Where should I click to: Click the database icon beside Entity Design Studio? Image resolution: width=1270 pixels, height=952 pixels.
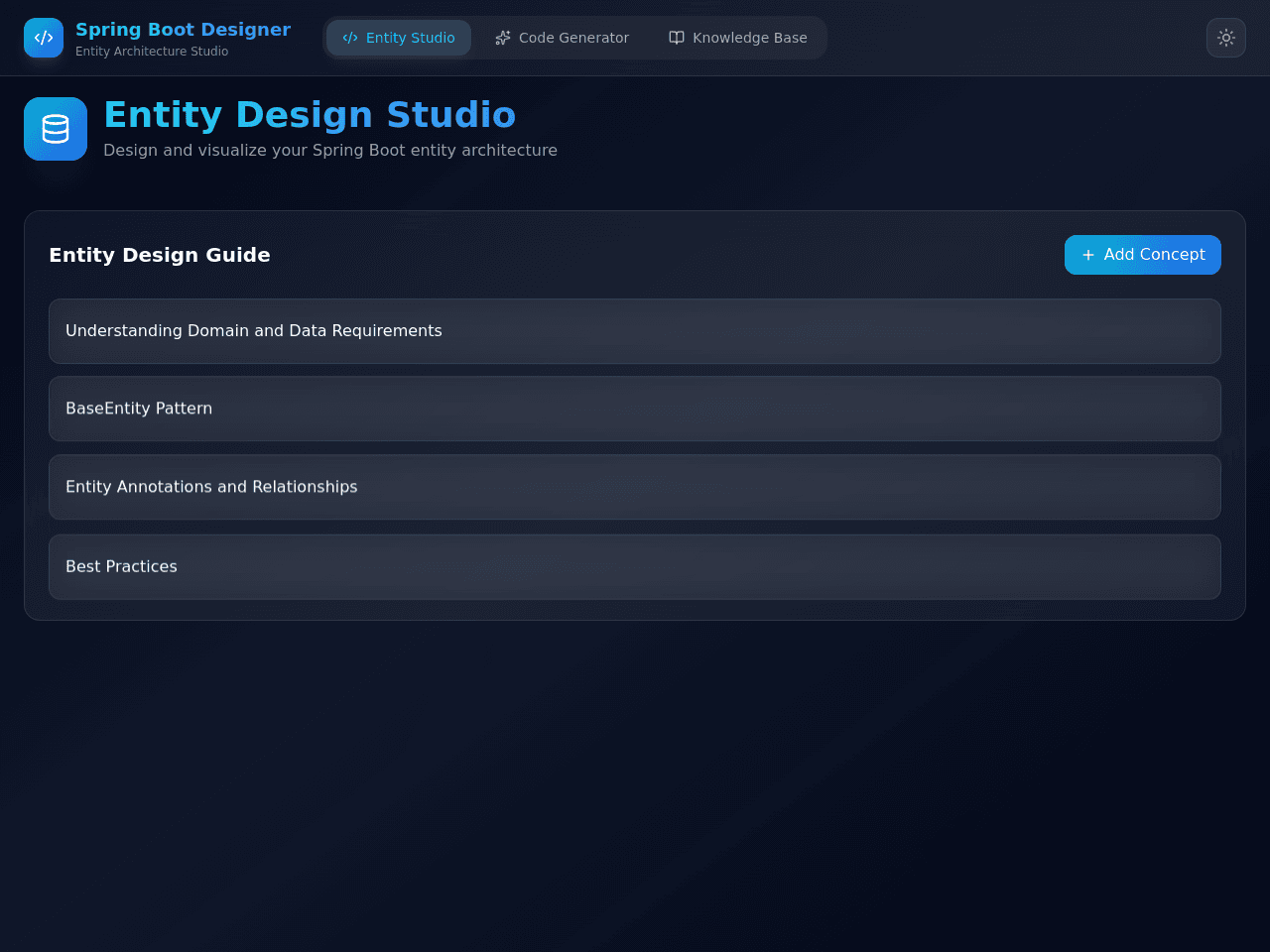(x=56, y=129)
